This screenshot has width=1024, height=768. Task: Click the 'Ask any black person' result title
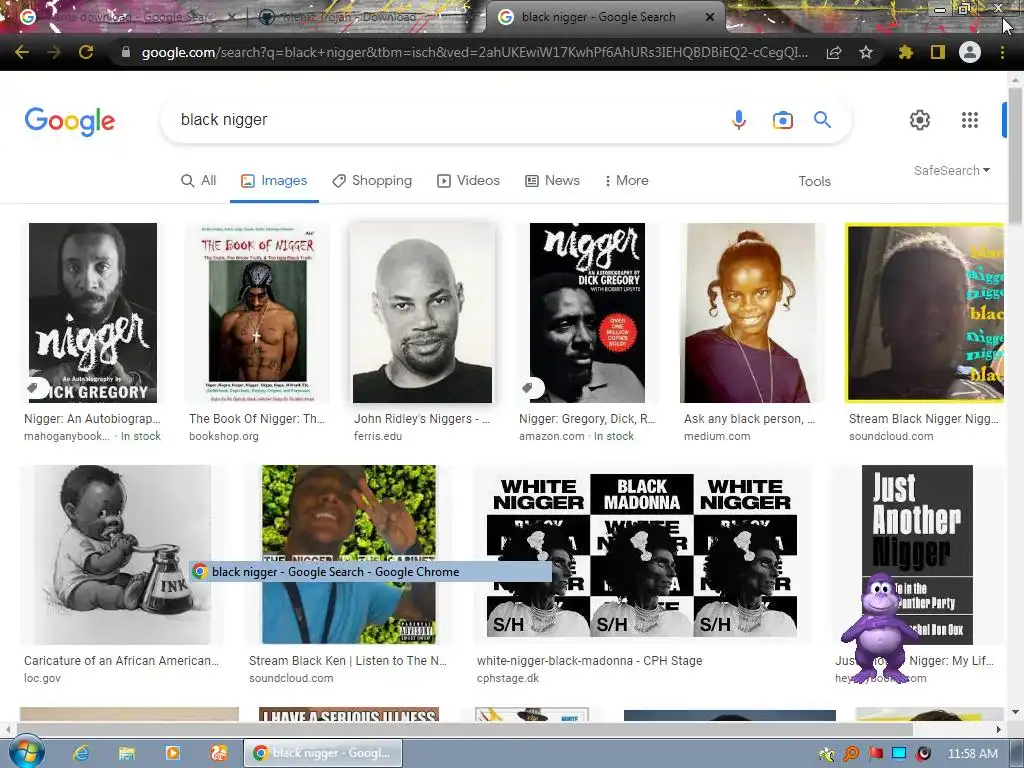pyautogui.click(x=749, y=419)
